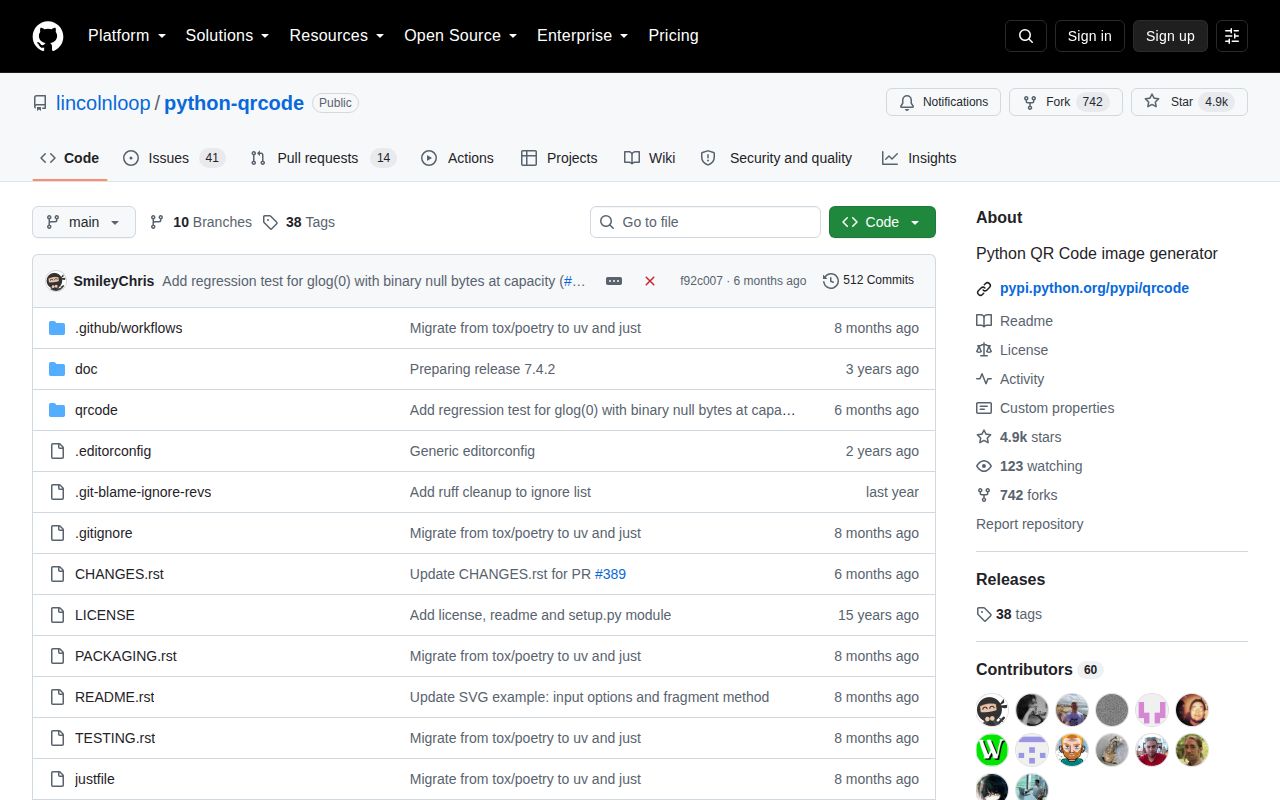The height and width of the screenshot is (800, 1280).
Task: Open the search magnifier button
Action: point(1026,36)
